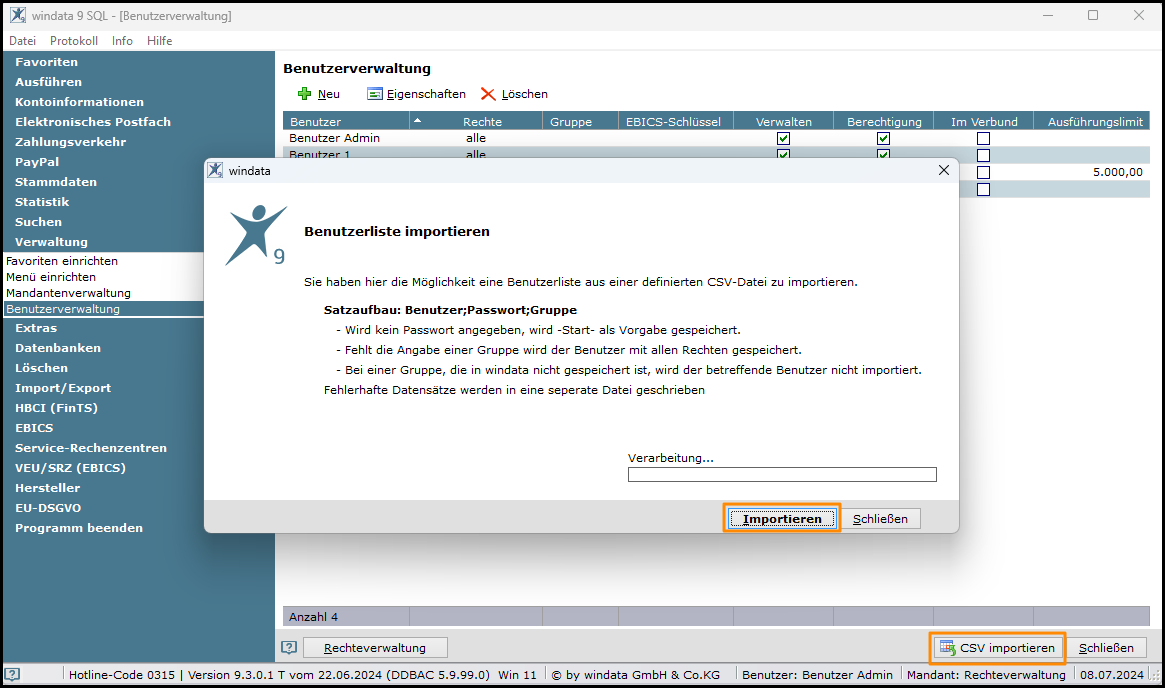Expand the EBICS sidebar section

tap(34, 428)
